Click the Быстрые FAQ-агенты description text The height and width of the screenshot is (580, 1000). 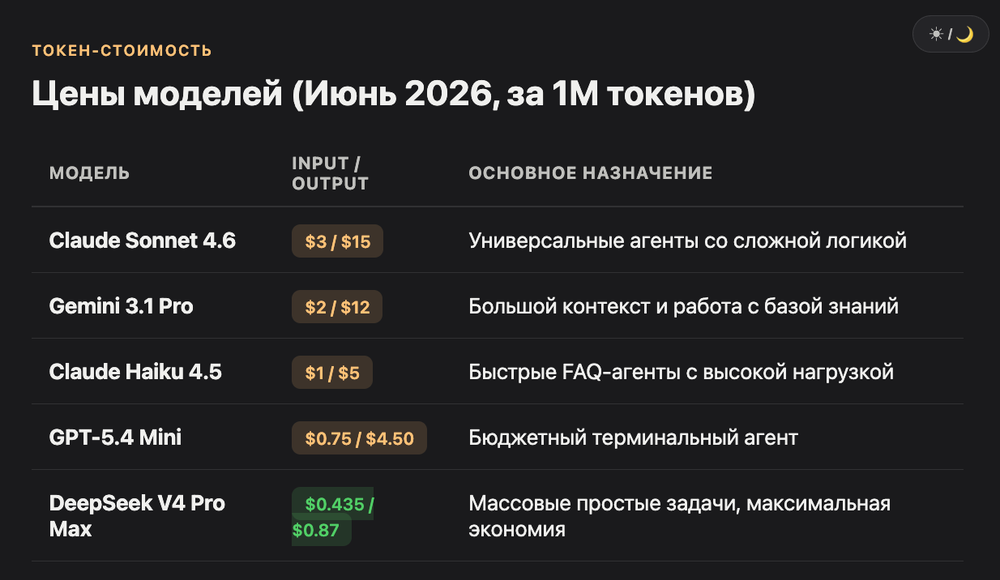pos(681,373)
